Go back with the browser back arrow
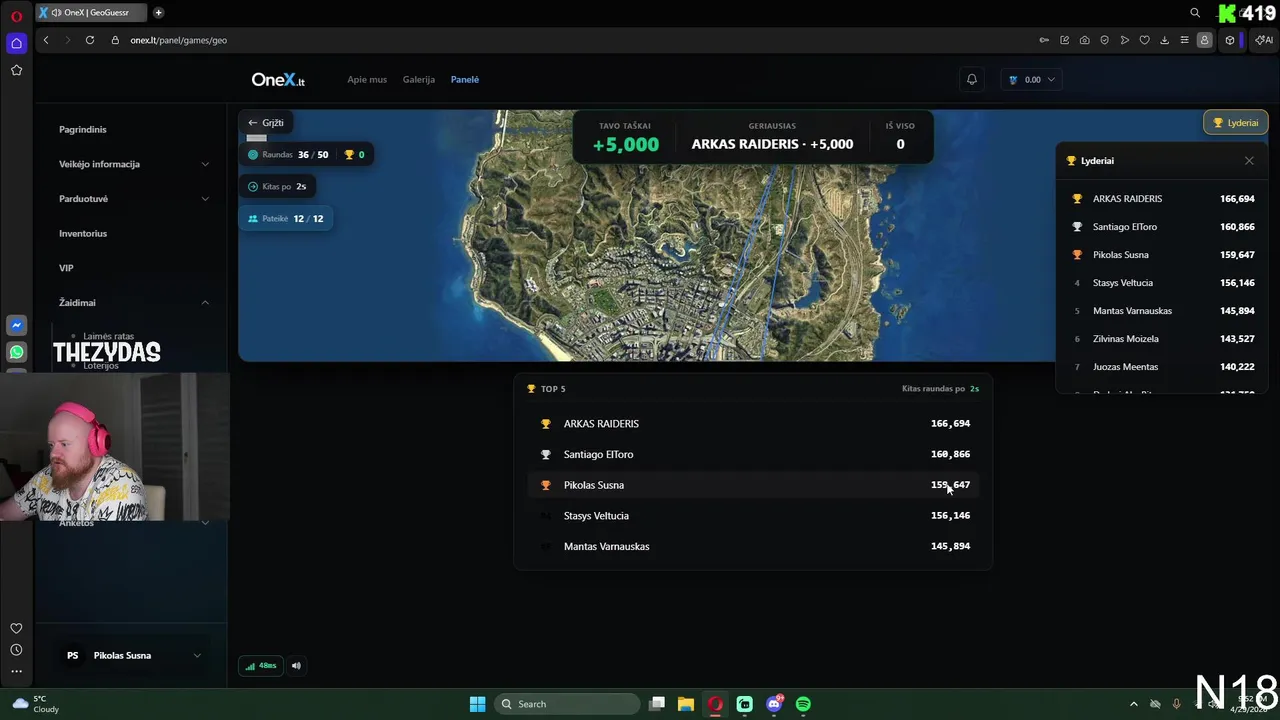Image resolution: width=1280 pixels, height=720 pixels. (x=46, y=40)
